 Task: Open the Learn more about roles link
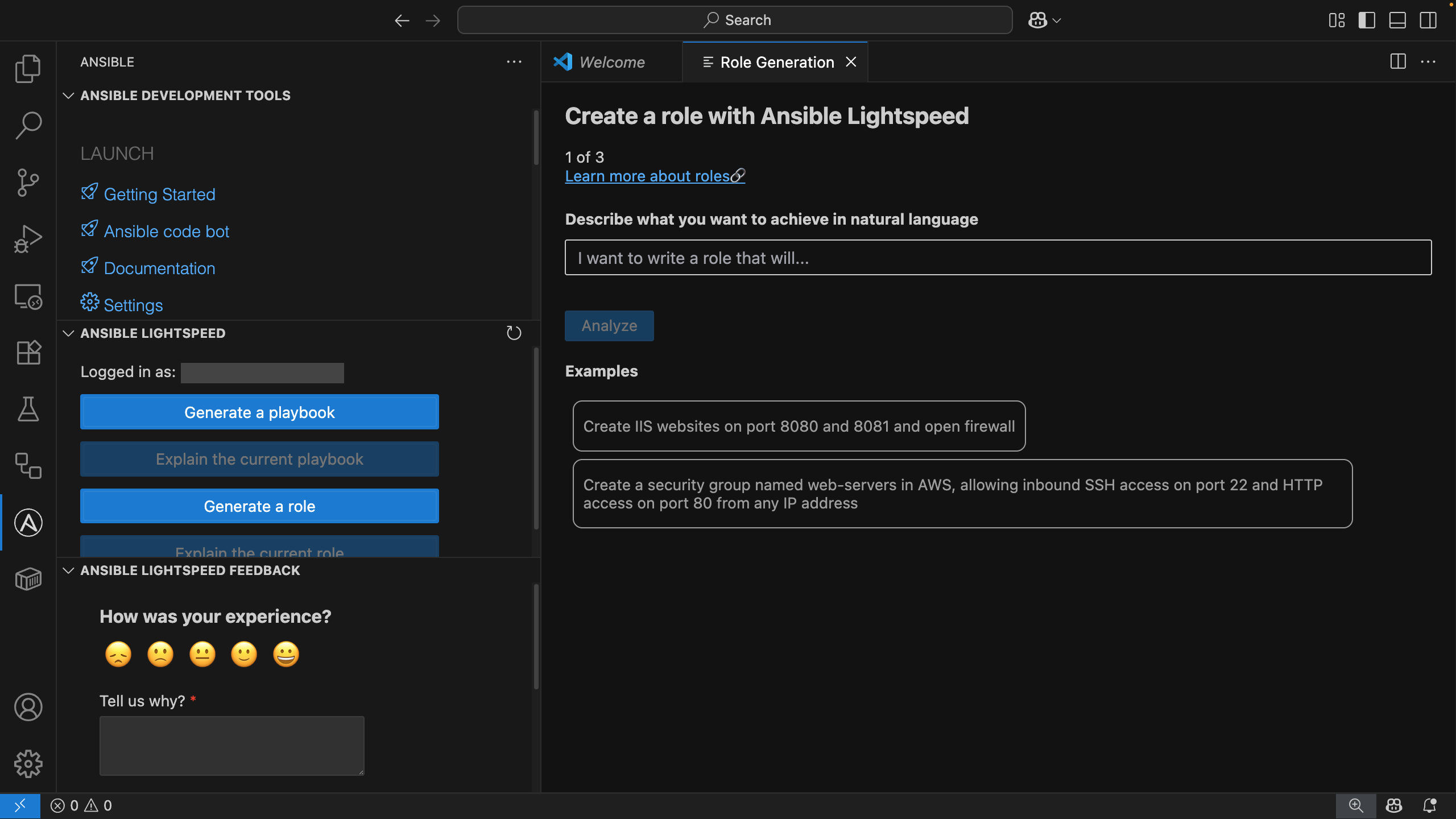point(648,176)
